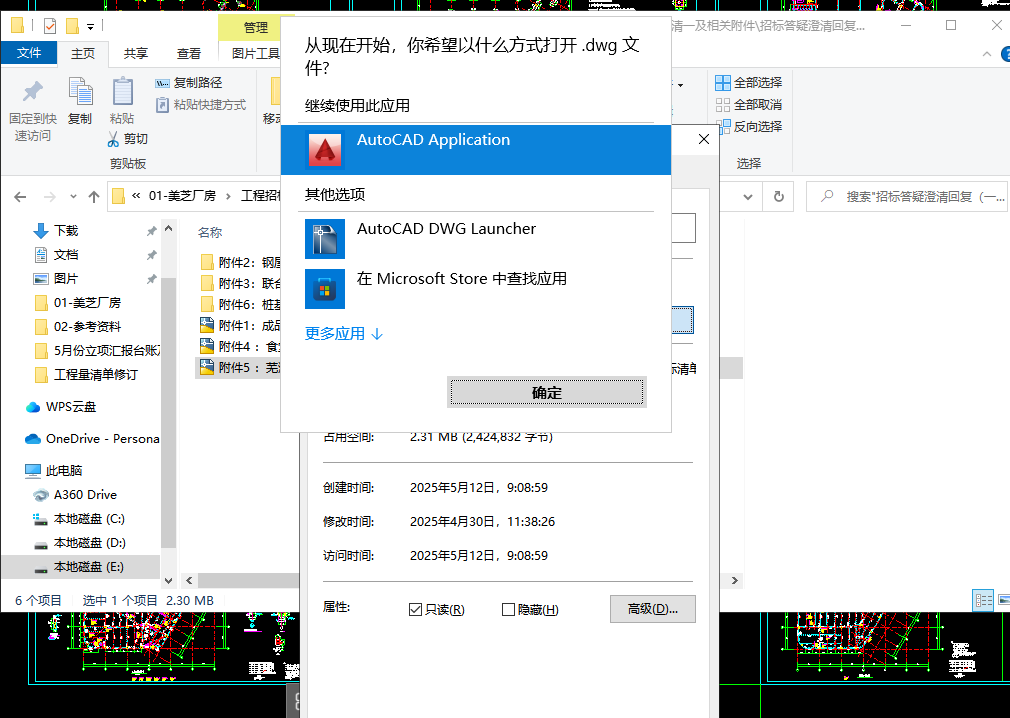
Task: Select OneDrive - Personal in navigation pane
Action: click(x=91, y=439)
